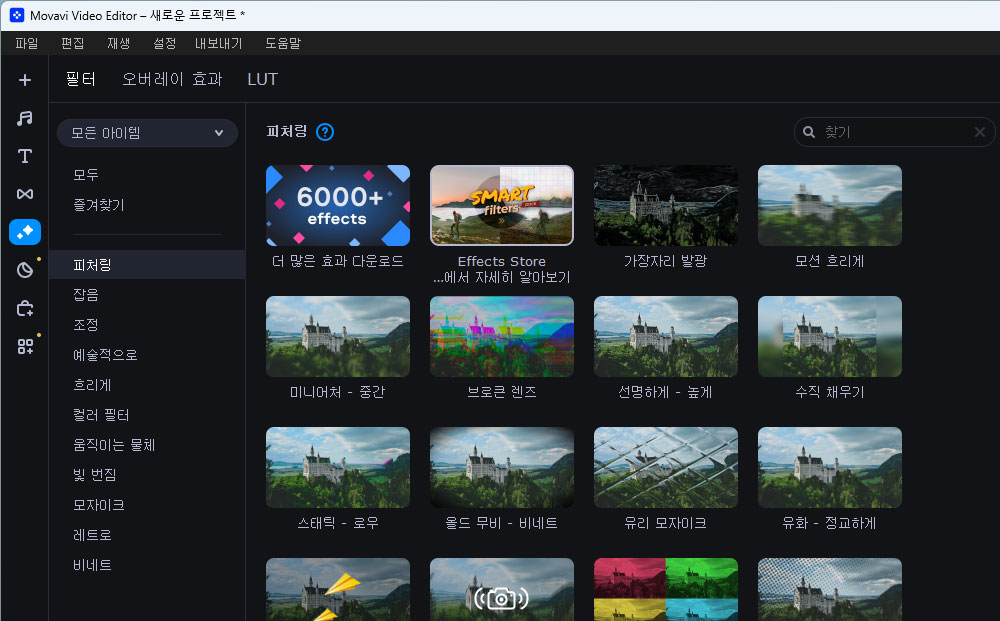
Task: Click the blue help question mark icon
Action: (x=325, y=132)
